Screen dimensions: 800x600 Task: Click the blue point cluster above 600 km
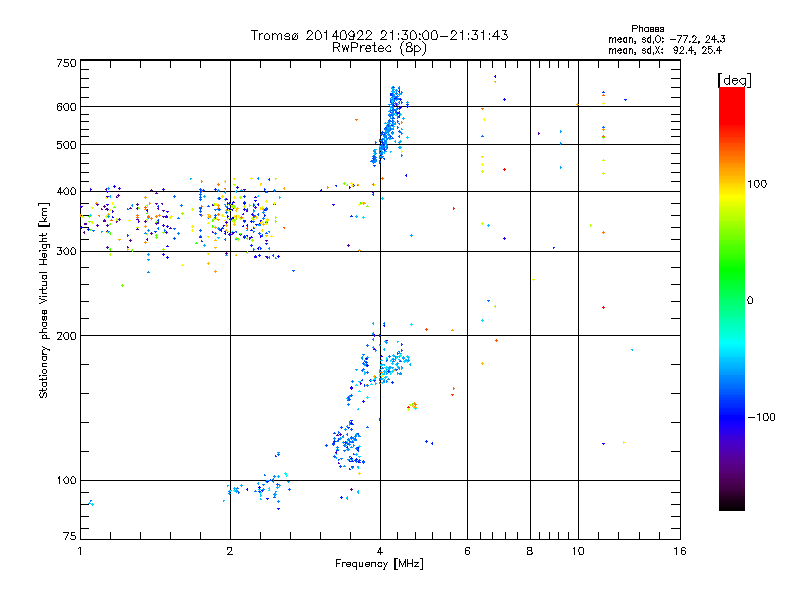click(396, 96)
